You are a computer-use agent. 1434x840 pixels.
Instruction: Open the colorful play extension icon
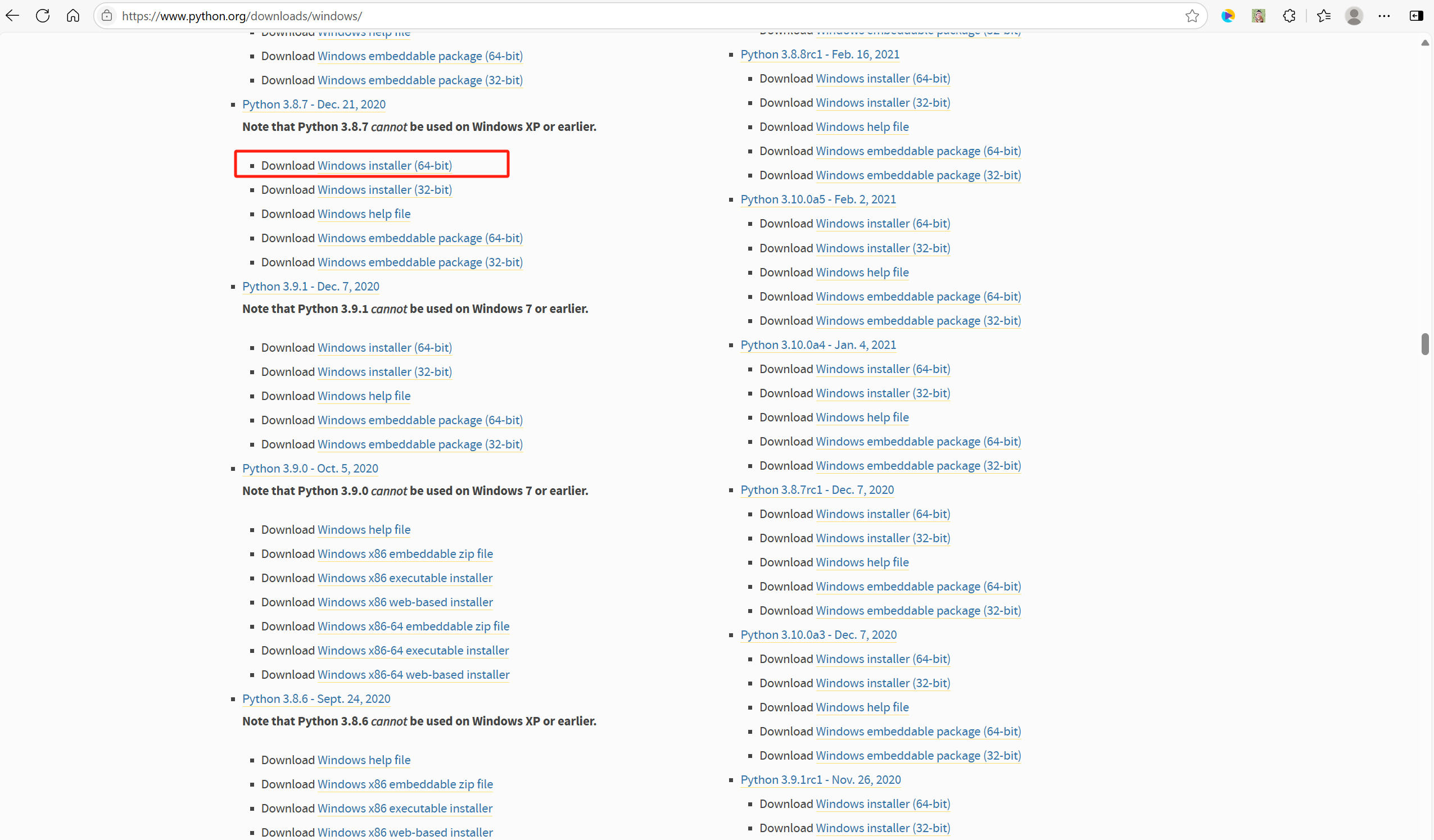tap(1228, 16)
